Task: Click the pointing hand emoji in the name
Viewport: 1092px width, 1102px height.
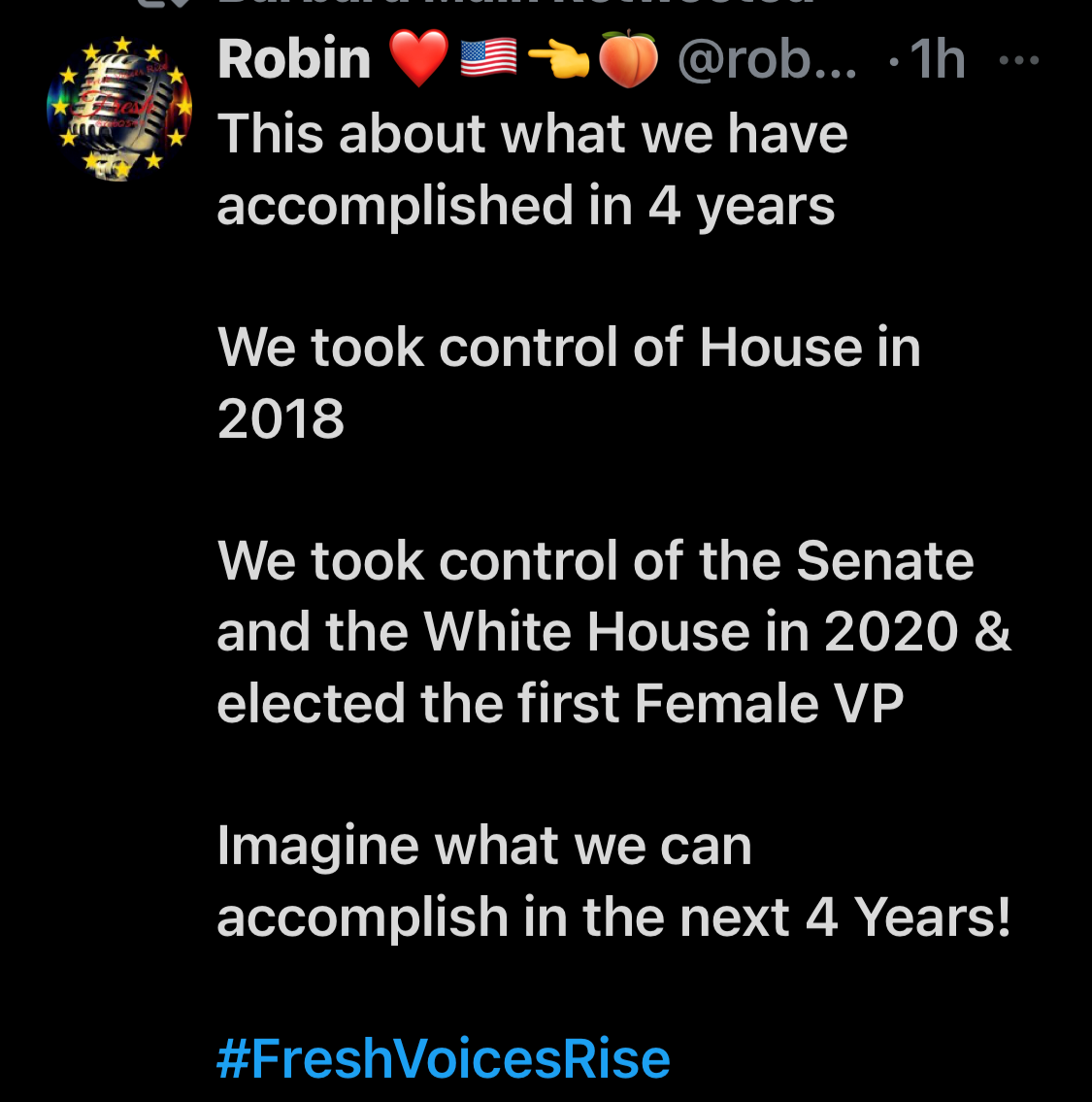Action: [557, 60]
